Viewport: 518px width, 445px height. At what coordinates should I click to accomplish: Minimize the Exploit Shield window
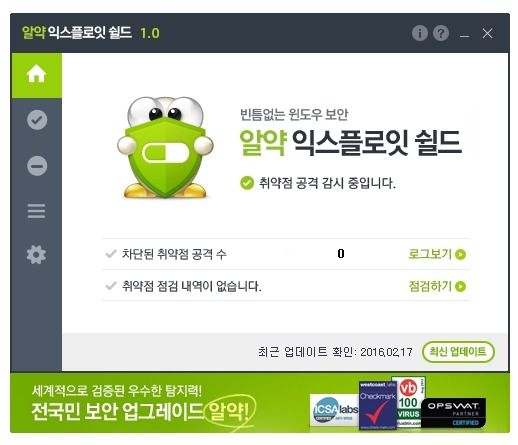464,34
